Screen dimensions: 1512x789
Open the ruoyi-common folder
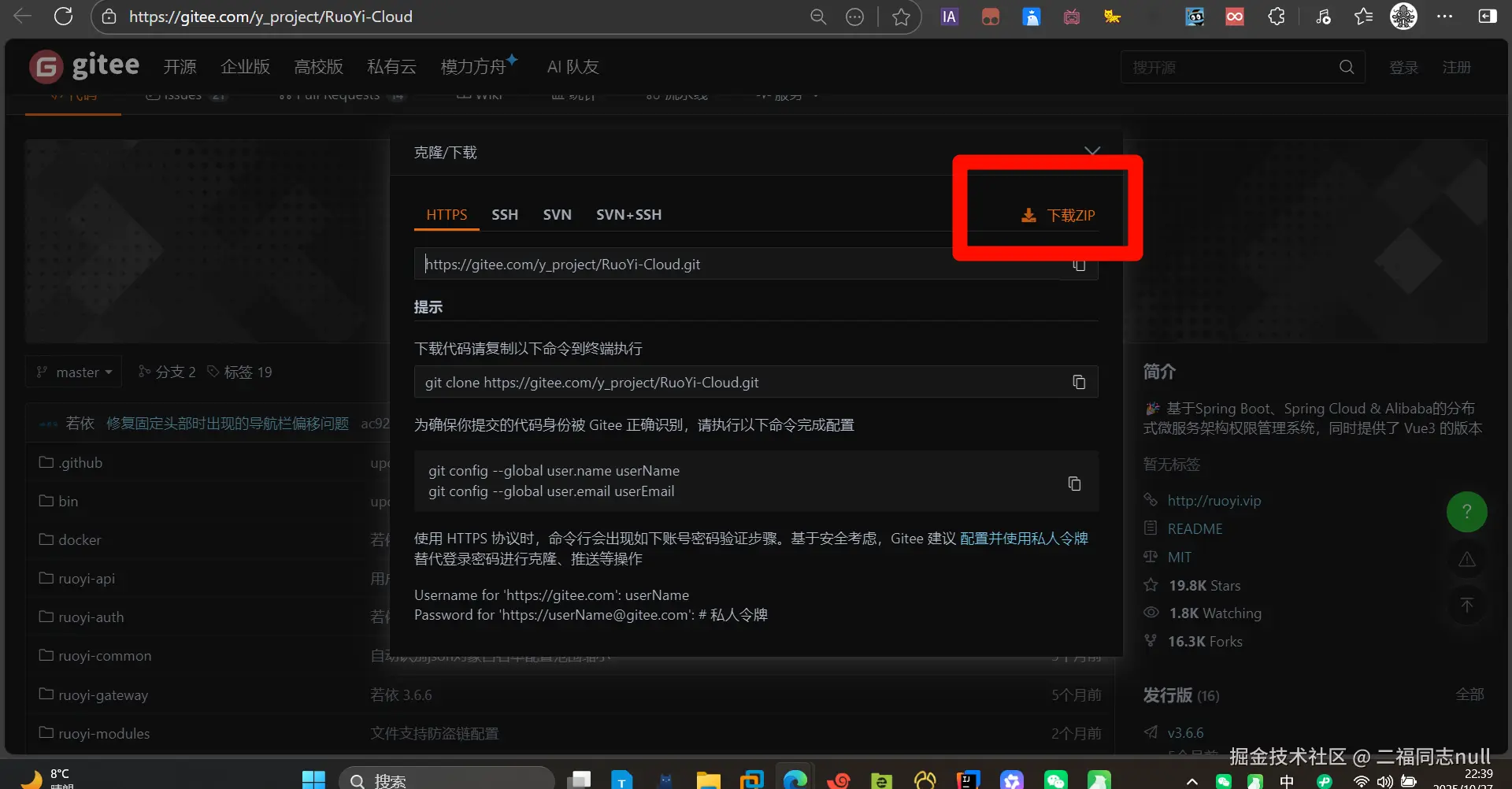(105, 655)
